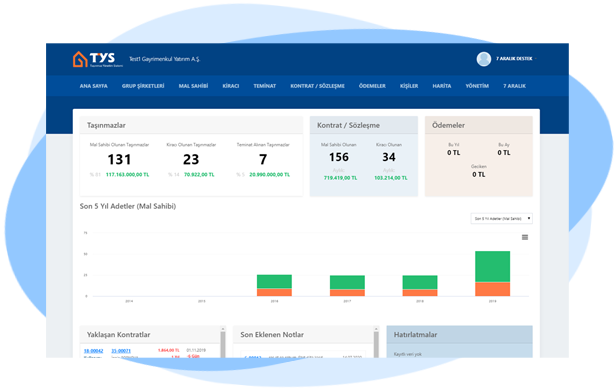Open GRUP ŞİRKETLERİ menu
Viewport: 615px width, 392px height.
coord(143,86)
